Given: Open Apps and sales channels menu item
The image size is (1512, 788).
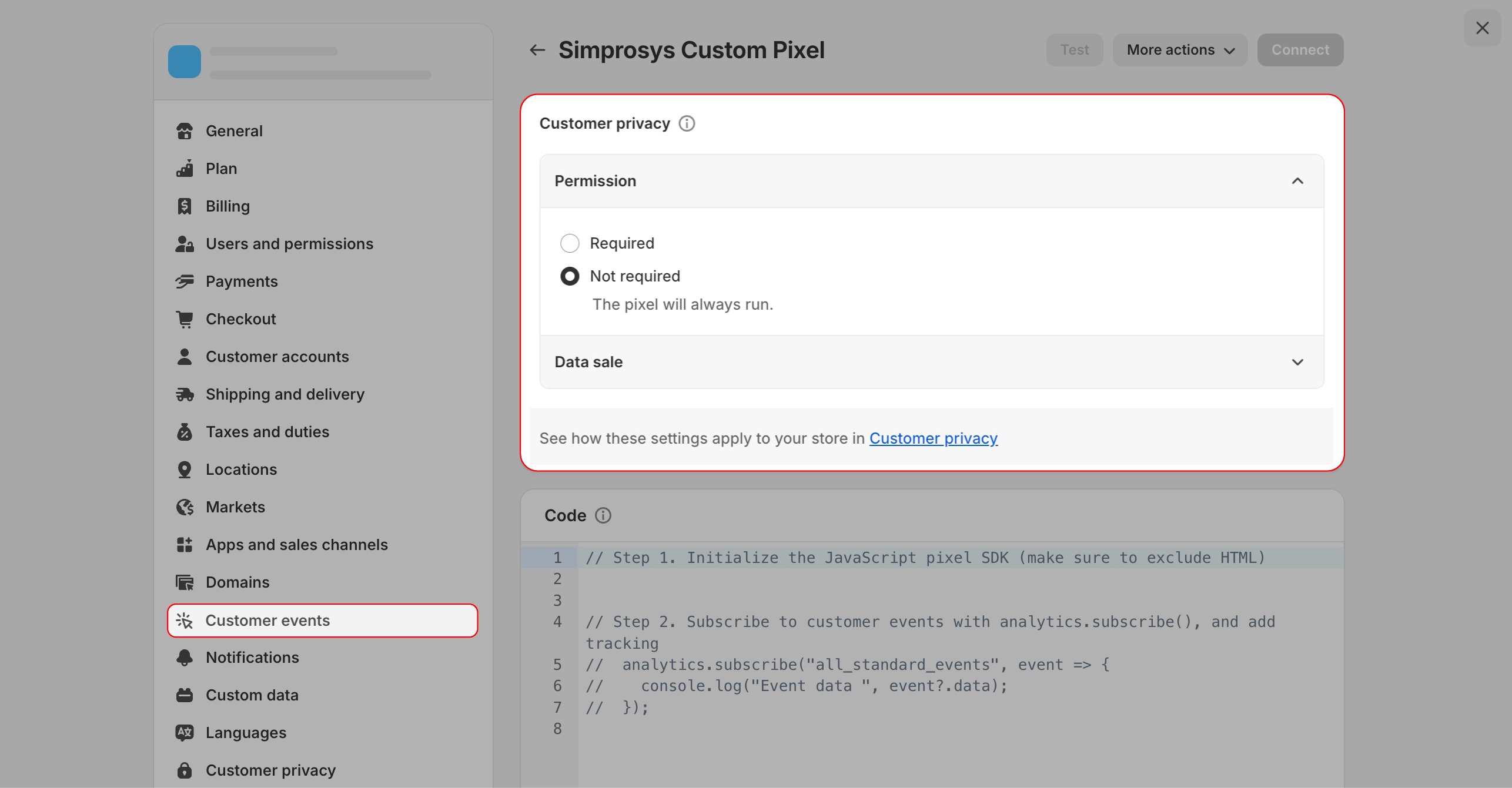Looking at the screenshot, I should [x=323, y=545].
